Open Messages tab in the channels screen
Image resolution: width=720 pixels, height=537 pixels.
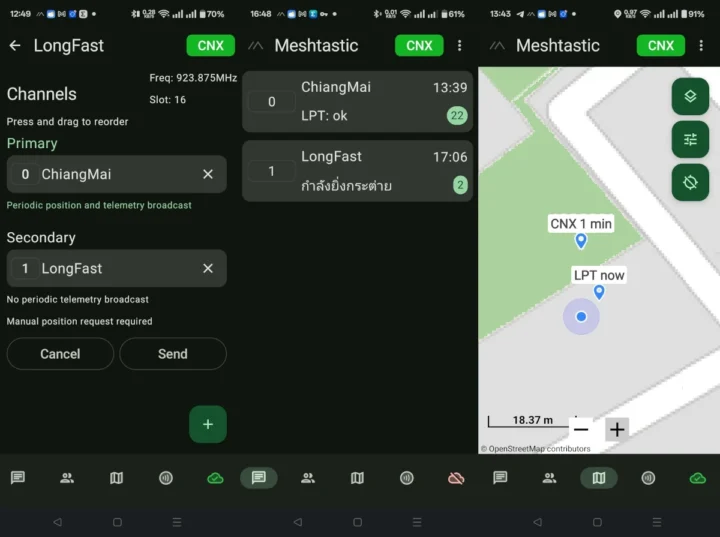coord(18,478)
